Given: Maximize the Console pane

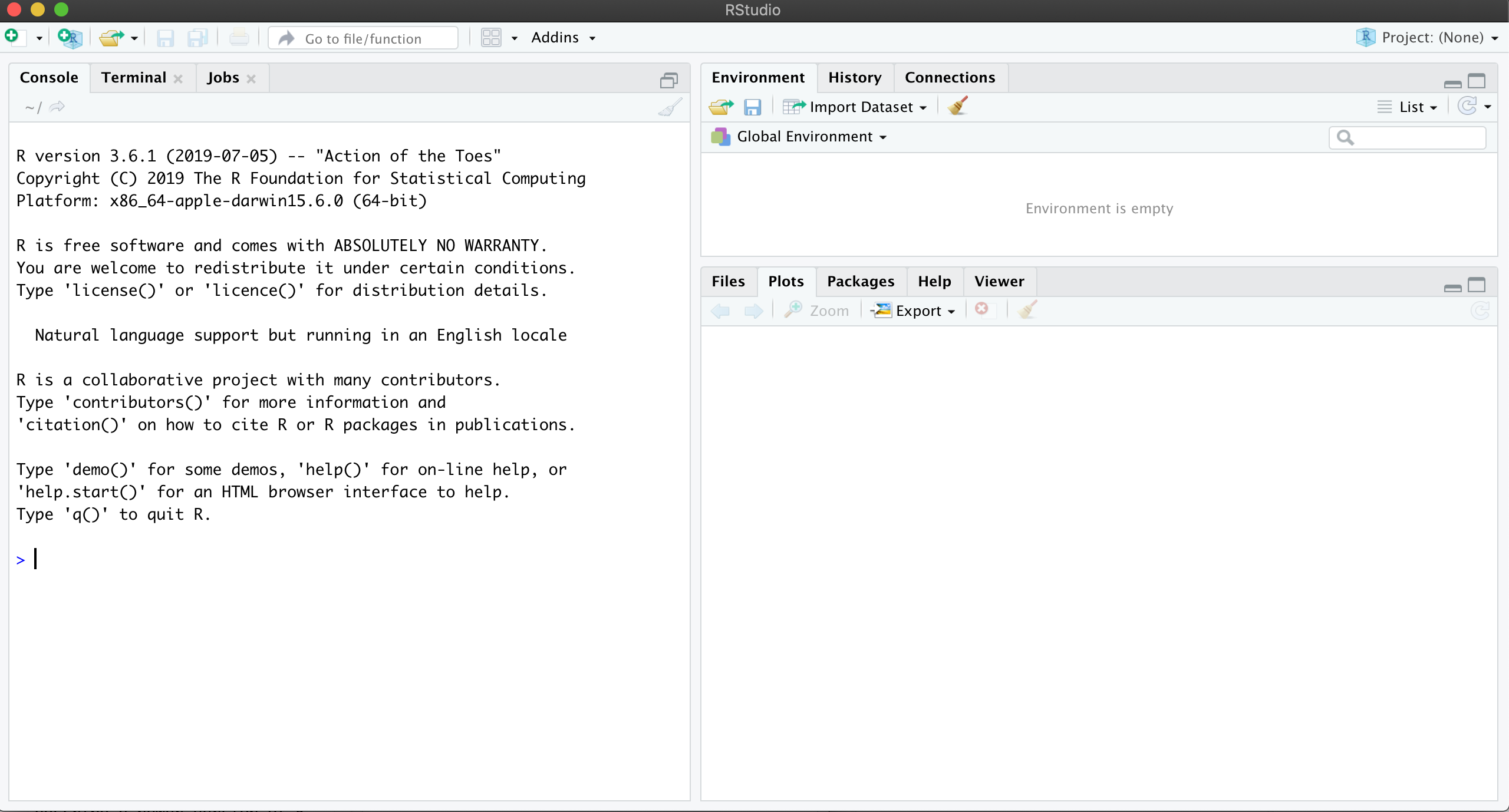Looking at the screenshot, I should (x=668, y=80).
